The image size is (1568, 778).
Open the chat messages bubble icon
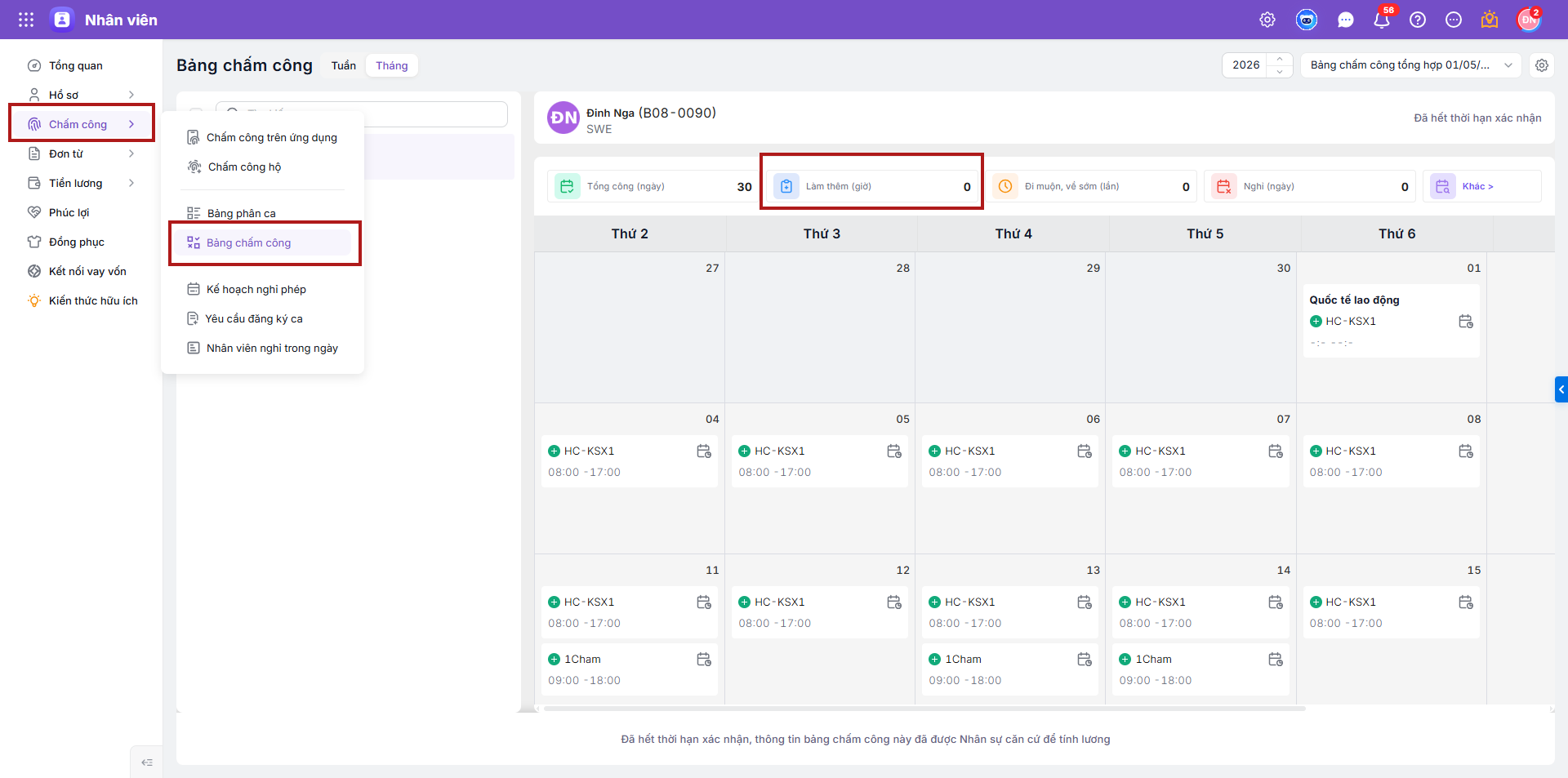coord(1346,20)
